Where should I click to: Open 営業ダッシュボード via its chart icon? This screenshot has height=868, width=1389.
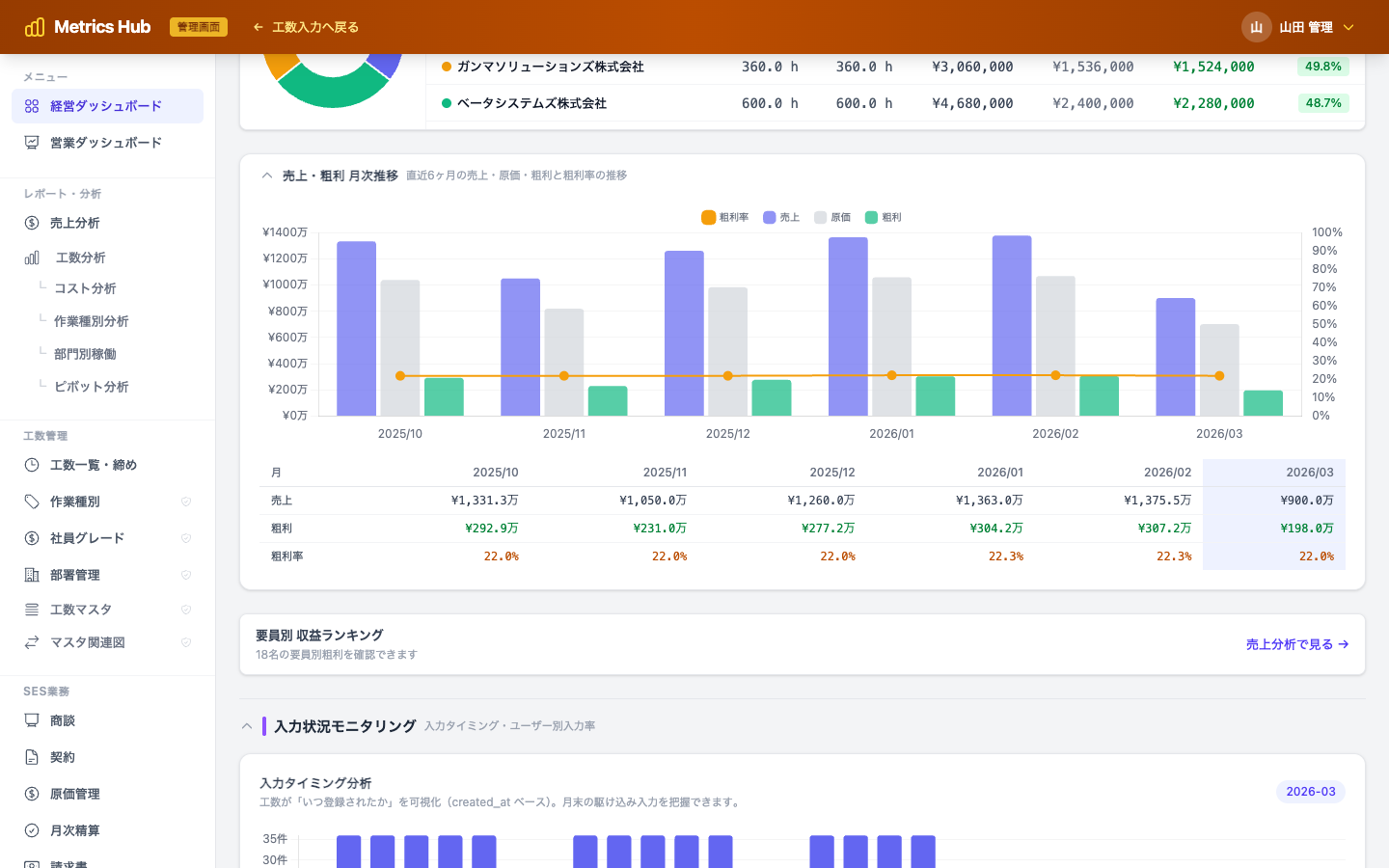point(32,143)
